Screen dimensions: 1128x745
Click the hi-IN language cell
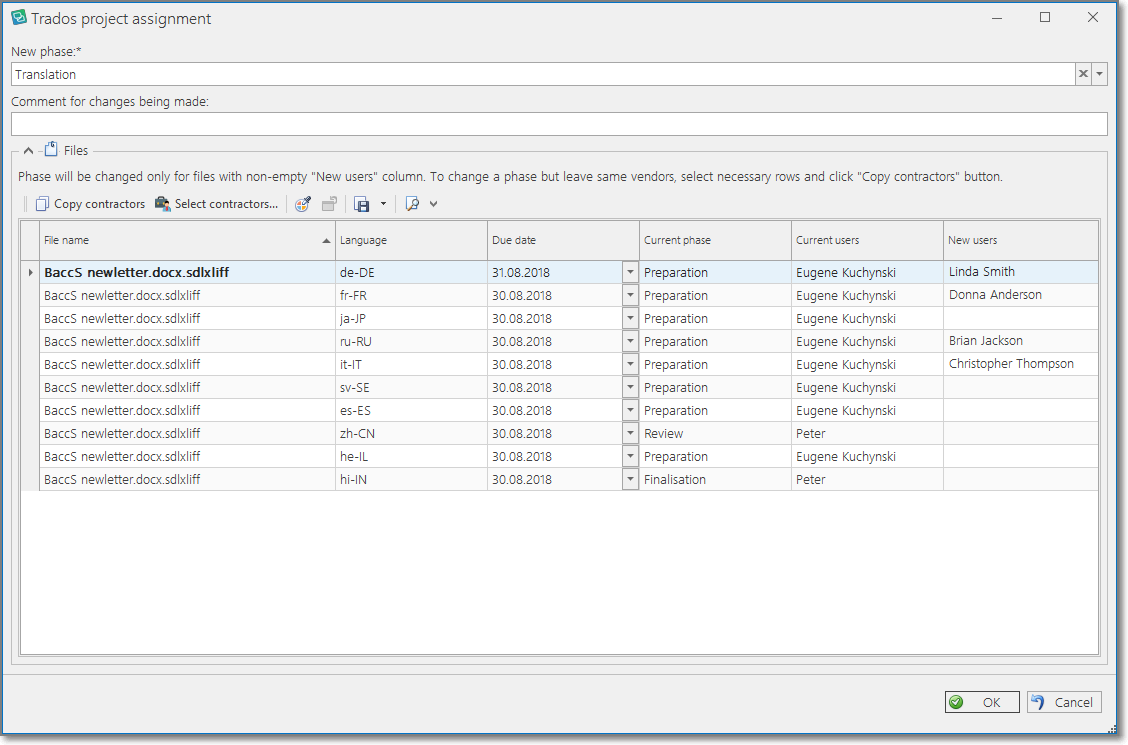pyautogui.click(x=411, y=480)
